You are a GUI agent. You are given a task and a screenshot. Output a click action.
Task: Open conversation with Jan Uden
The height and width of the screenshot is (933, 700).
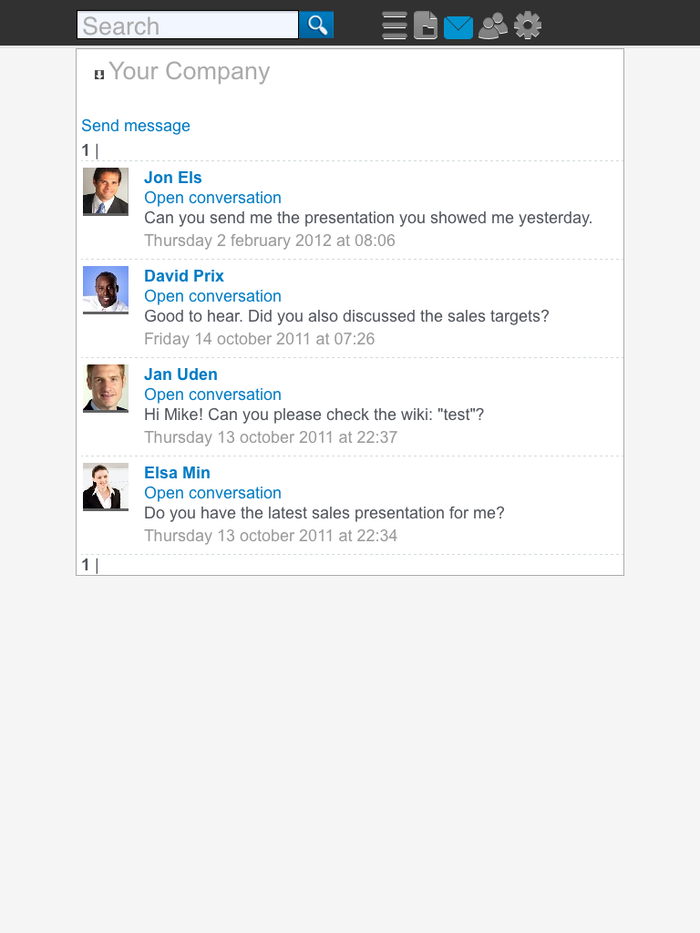click(x=213, y=394)
